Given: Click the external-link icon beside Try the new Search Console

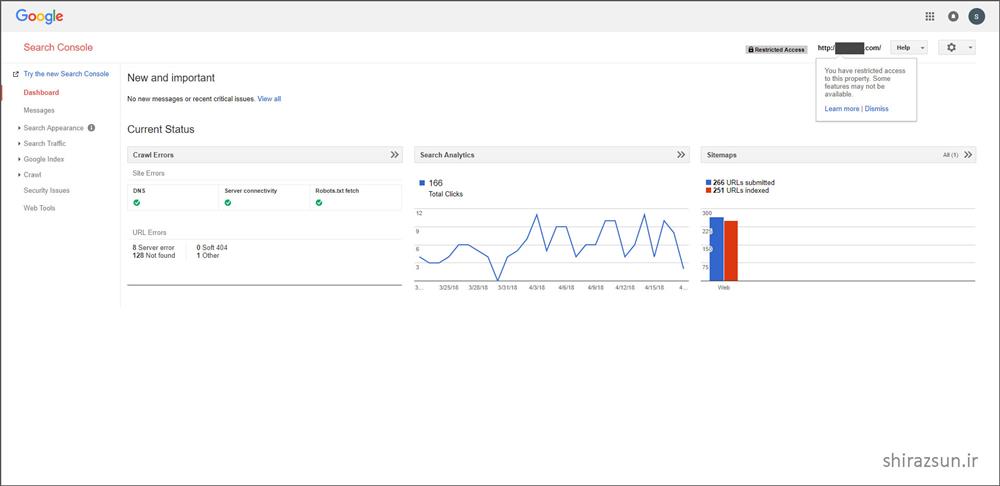Looking at the screenshot, I should (x=16, y=74).
